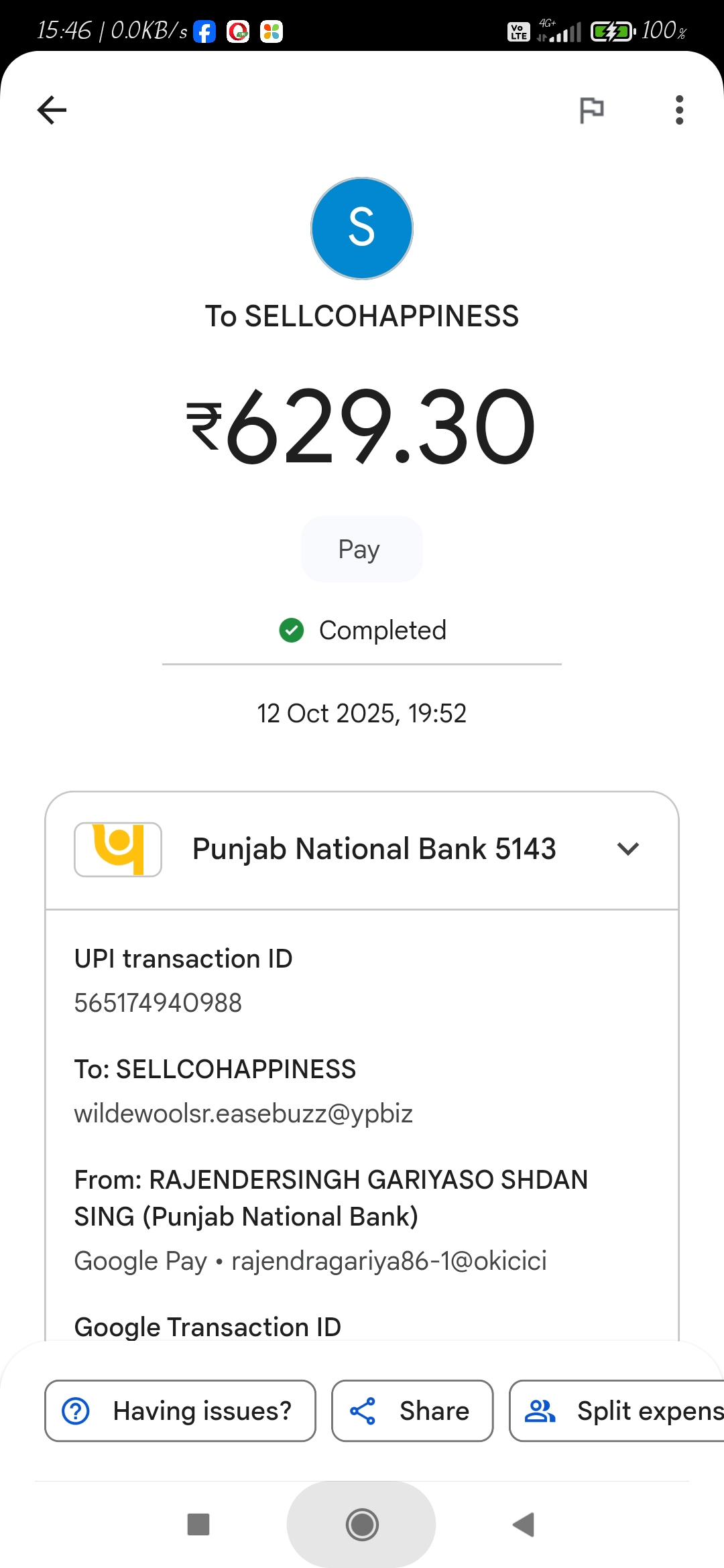This screenshot has width=724, height=1568.
Task: Tap the To SELLCOHAPPINESS recipient name
Action: click(362, 316)
